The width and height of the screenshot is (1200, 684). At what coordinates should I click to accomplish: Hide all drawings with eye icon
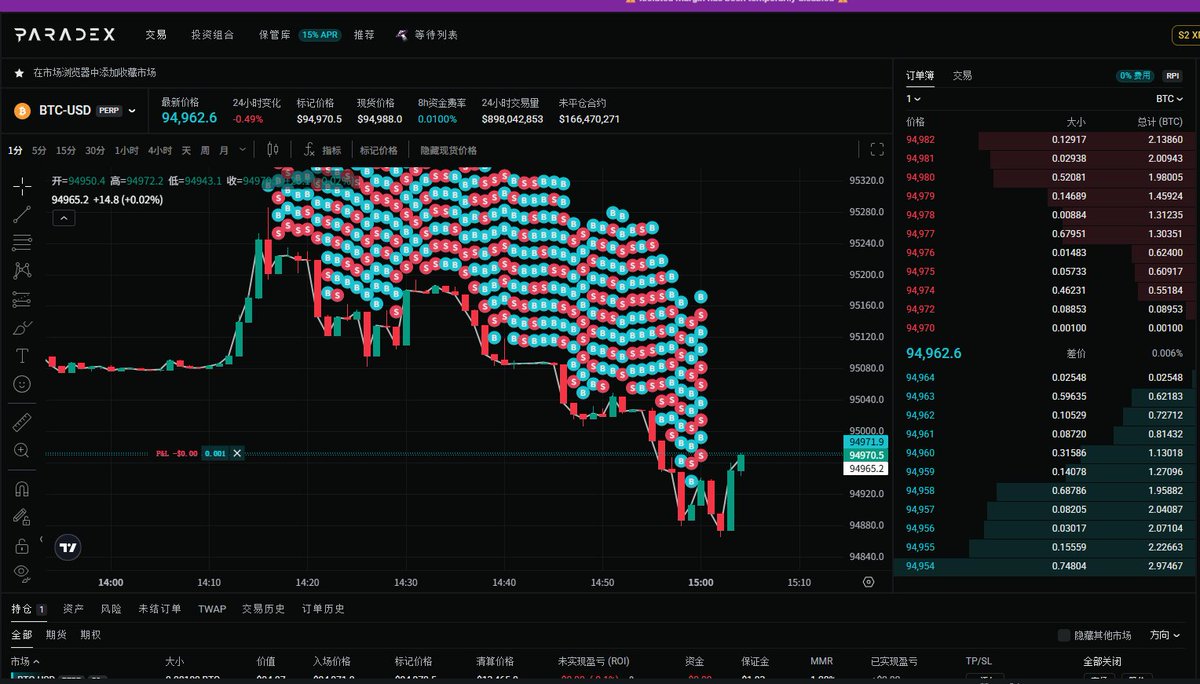[x=22, y=573]
